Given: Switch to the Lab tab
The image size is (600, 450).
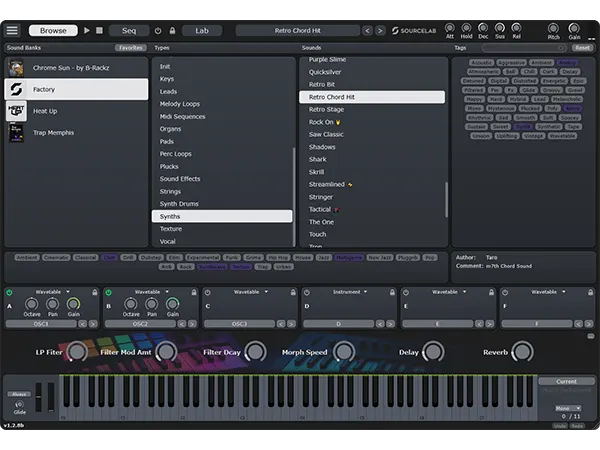Looking at the screenshot, I should click(202, 31).
